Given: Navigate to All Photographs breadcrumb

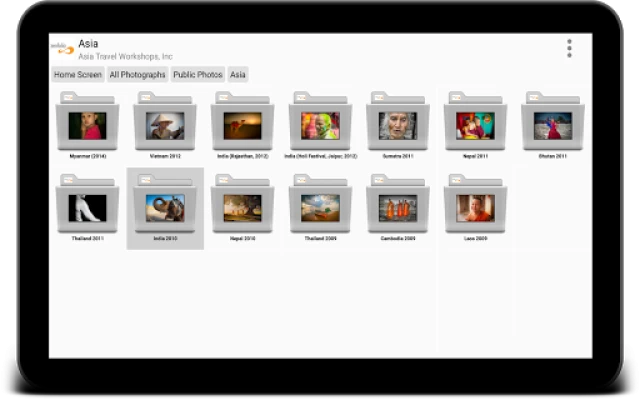Looking at the screenshot, I should pos(138,75).
